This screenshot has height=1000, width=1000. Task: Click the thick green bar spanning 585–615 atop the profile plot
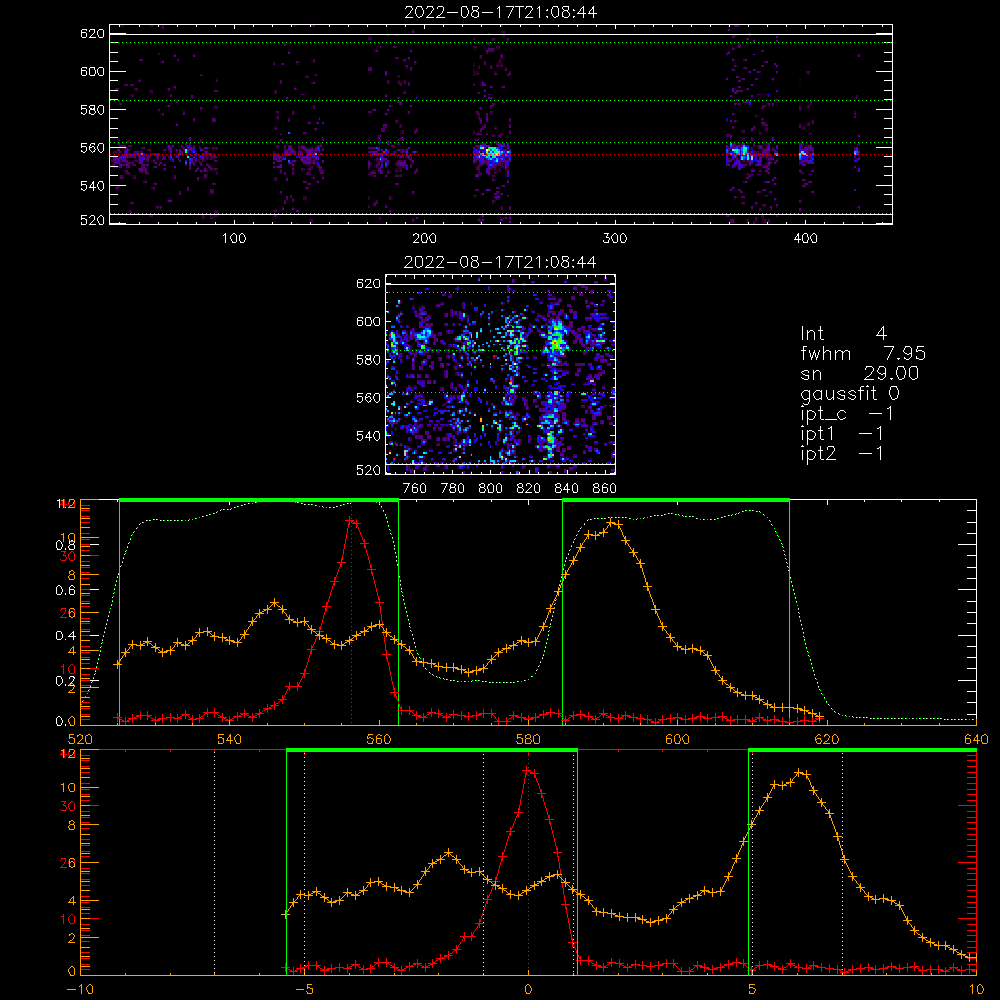coord(676,500)
